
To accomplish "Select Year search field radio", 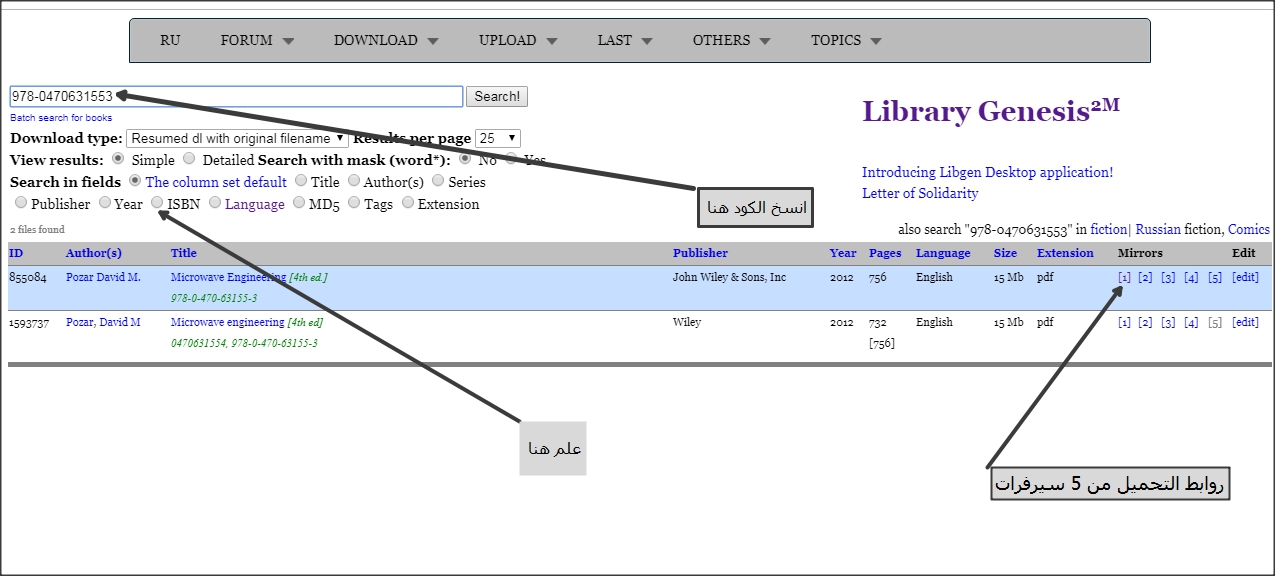I will coord(105,203).
